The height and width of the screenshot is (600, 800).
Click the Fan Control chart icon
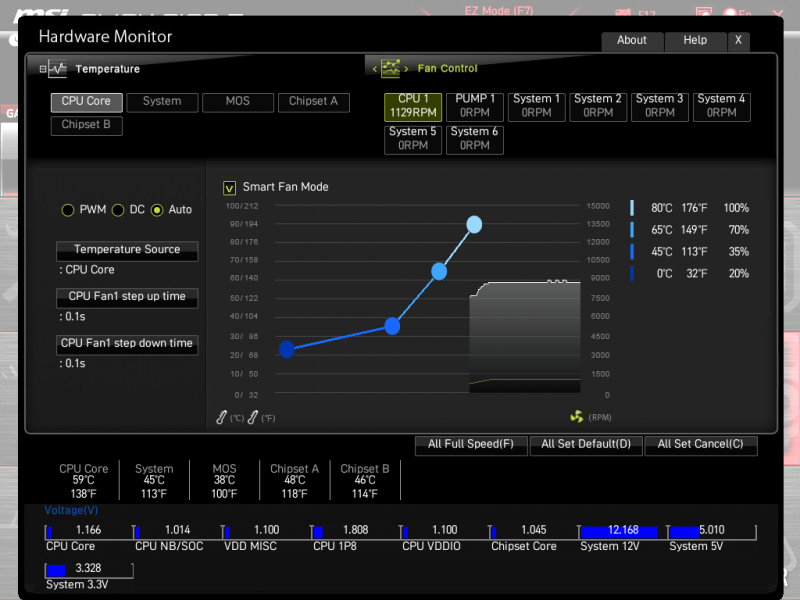click(391, 69)
